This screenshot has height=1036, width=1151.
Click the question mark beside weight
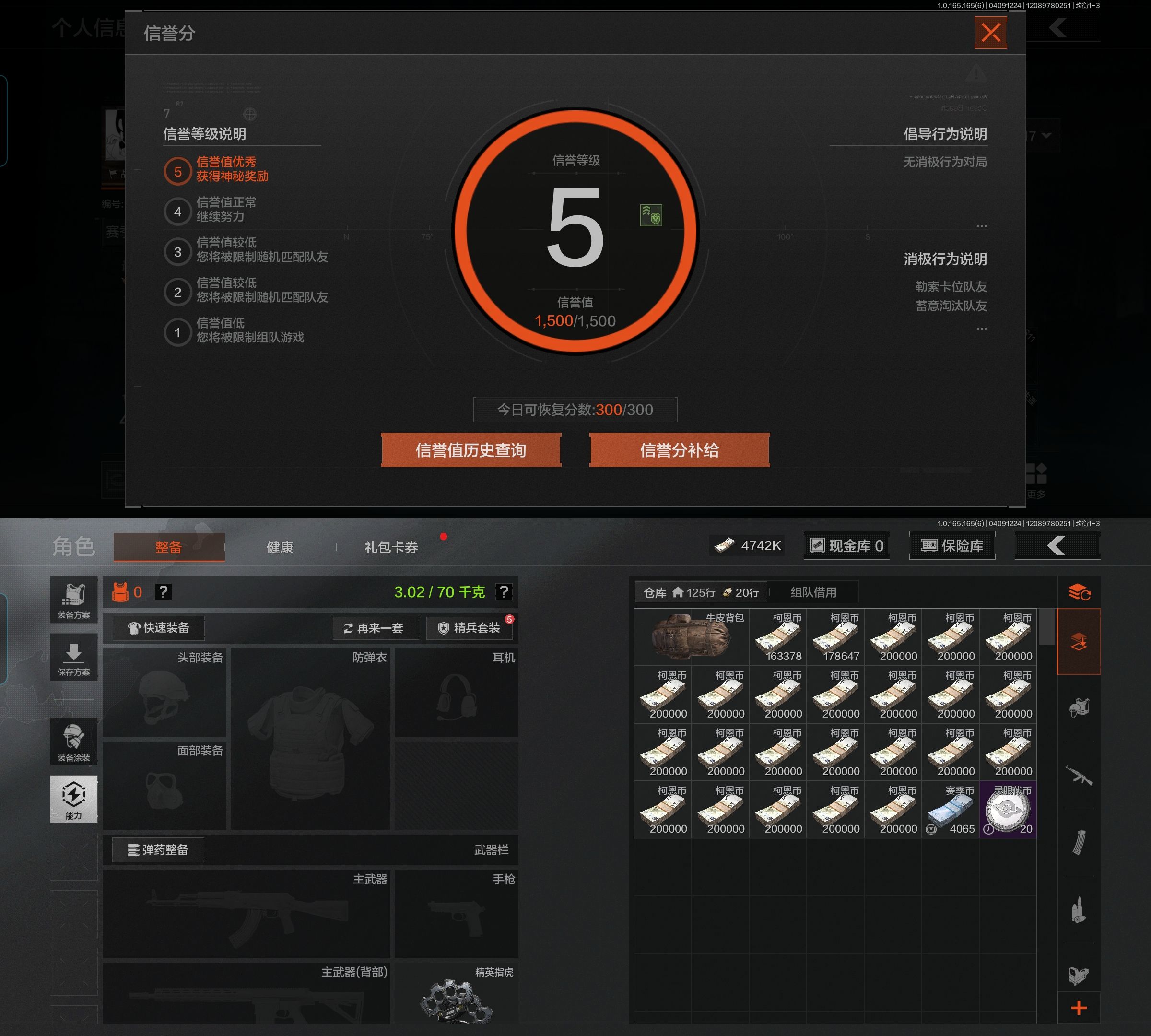pos(503,592)
